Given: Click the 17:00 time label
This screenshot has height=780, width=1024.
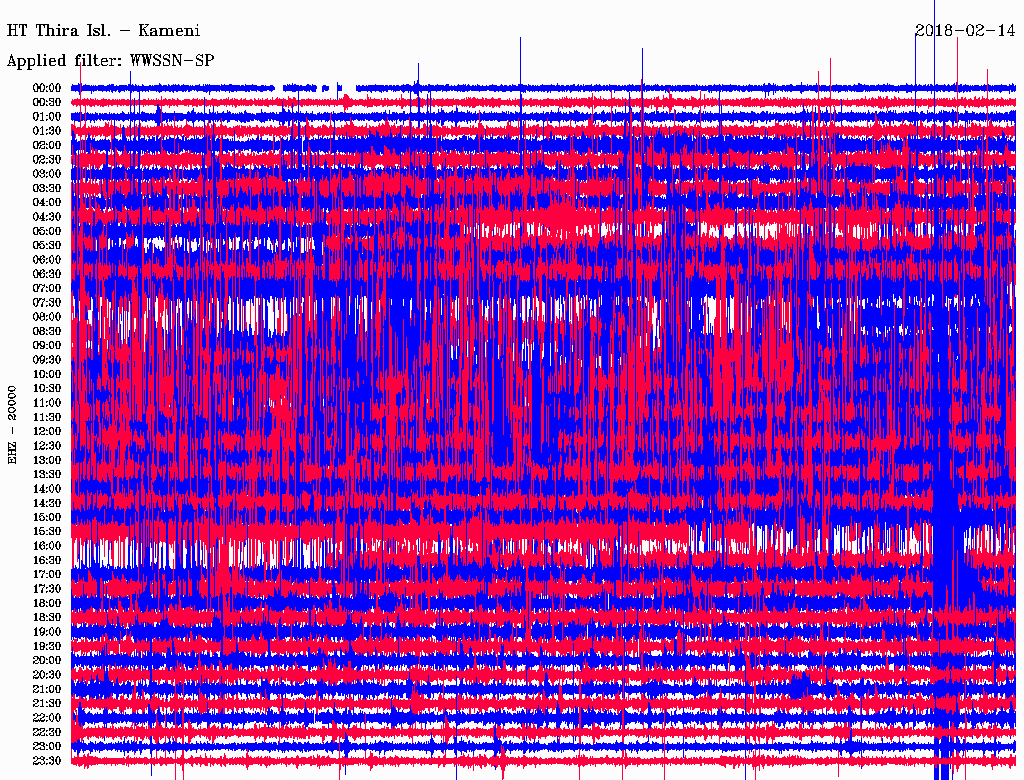Looking at the screenshot, I should 47,574.
